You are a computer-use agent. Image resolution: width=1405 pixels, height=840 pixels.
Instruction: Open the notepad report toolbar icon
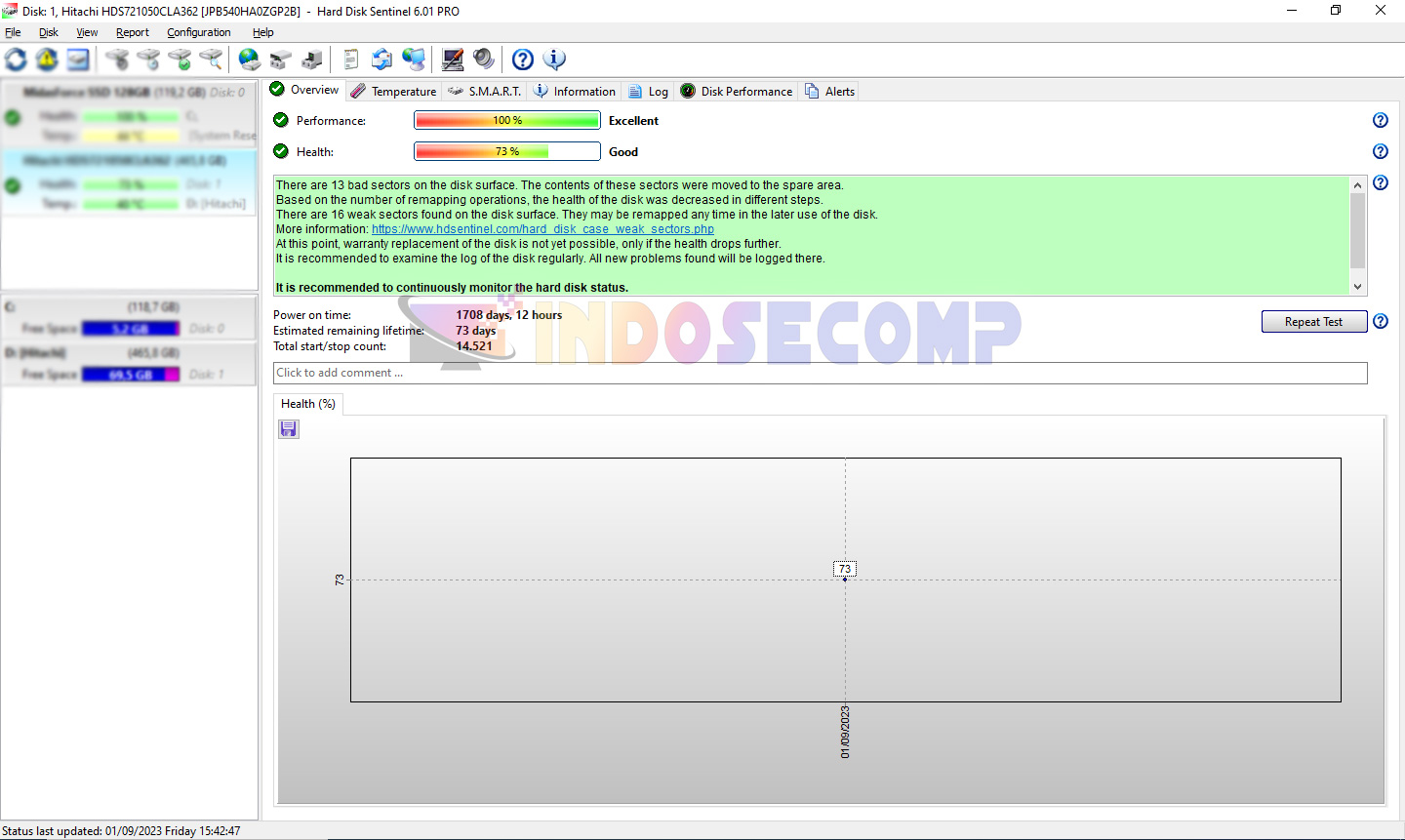pos(351,60)
